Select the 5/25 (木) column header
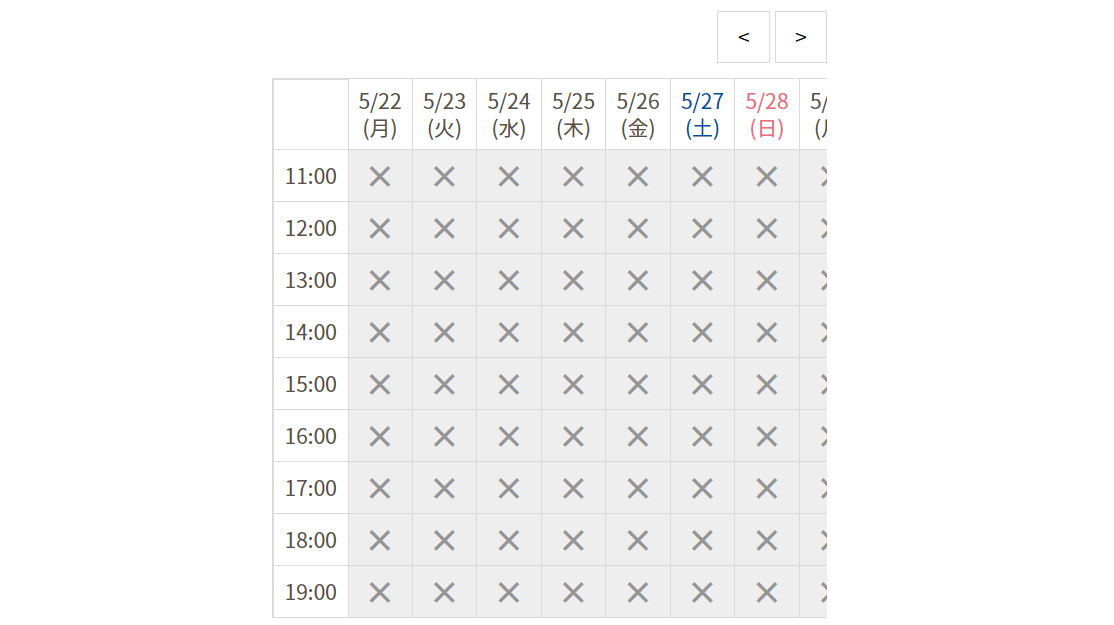This screenshot has width=1114, height=625. click(573, 115)
